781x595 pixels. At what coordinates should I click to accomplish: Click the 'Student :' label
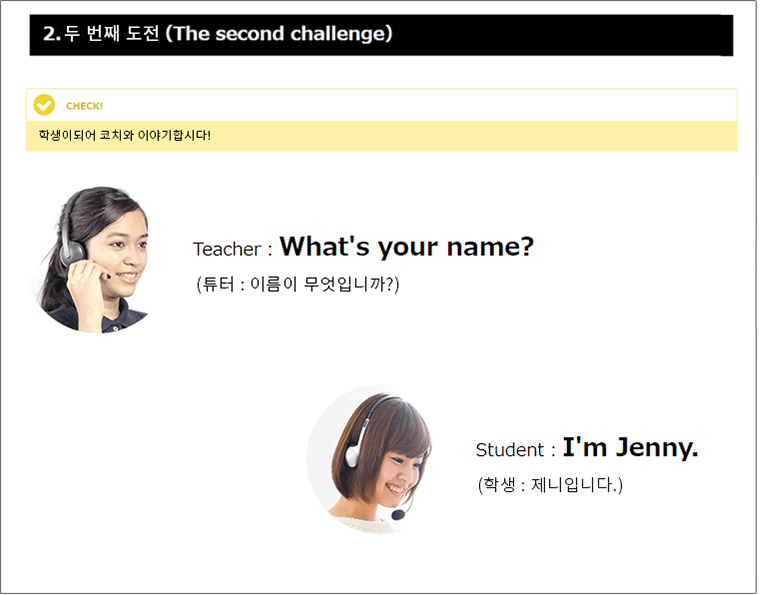[x=516, y=450]
